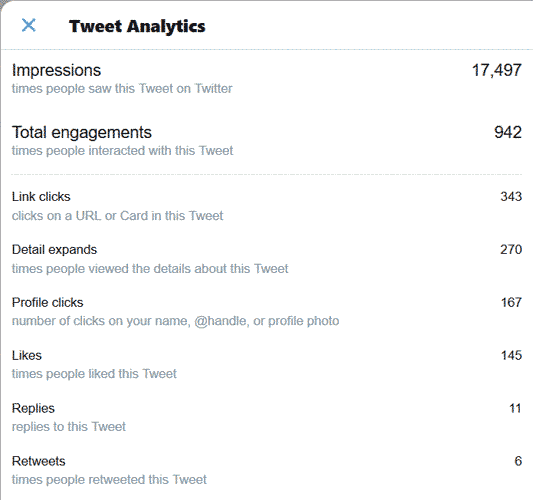Click the 'clicks on a URL or Card' description

click(118, 216)
